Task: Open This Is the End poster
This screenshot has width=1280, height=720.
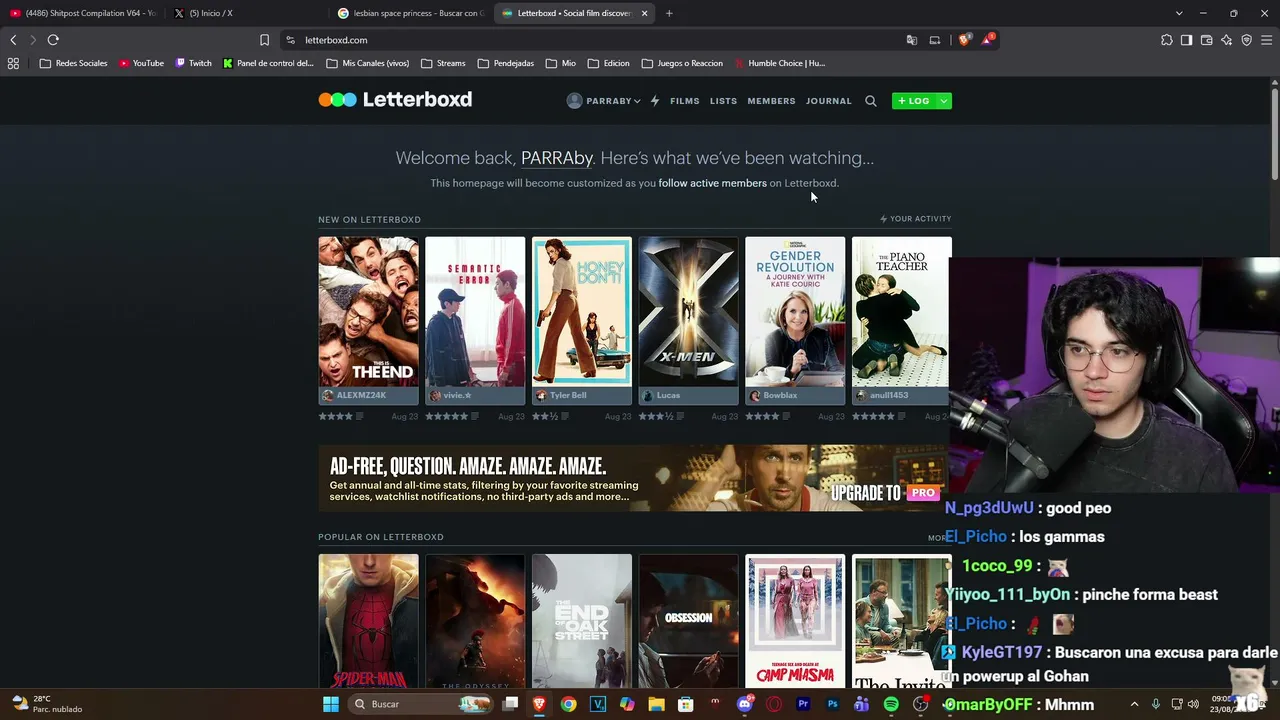Action: point(369,311)
